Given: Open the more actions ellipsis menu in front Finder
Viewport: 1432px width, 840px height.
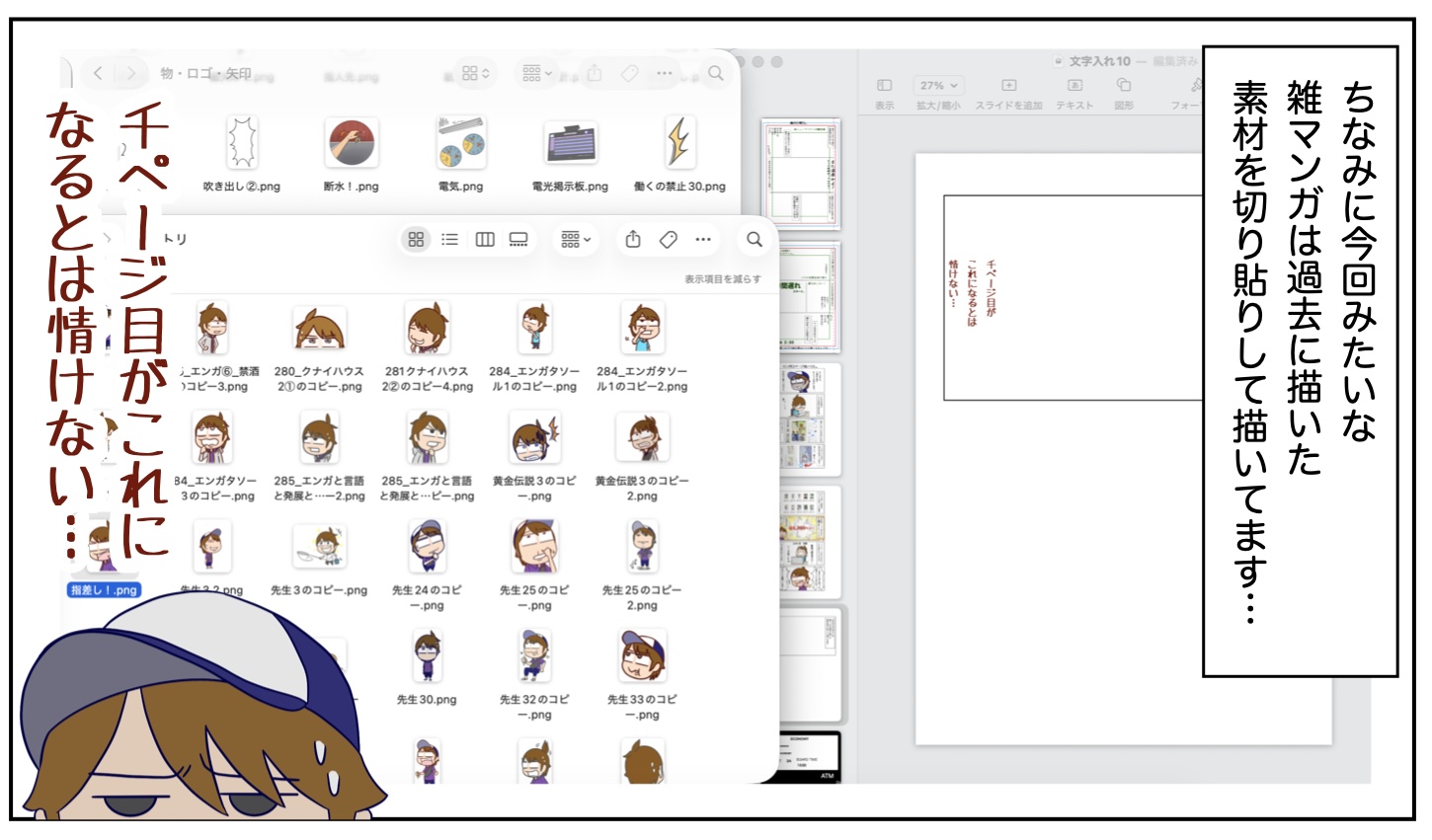Looking at the screenshot, I should pyautogui.click(x=703, y=239).
